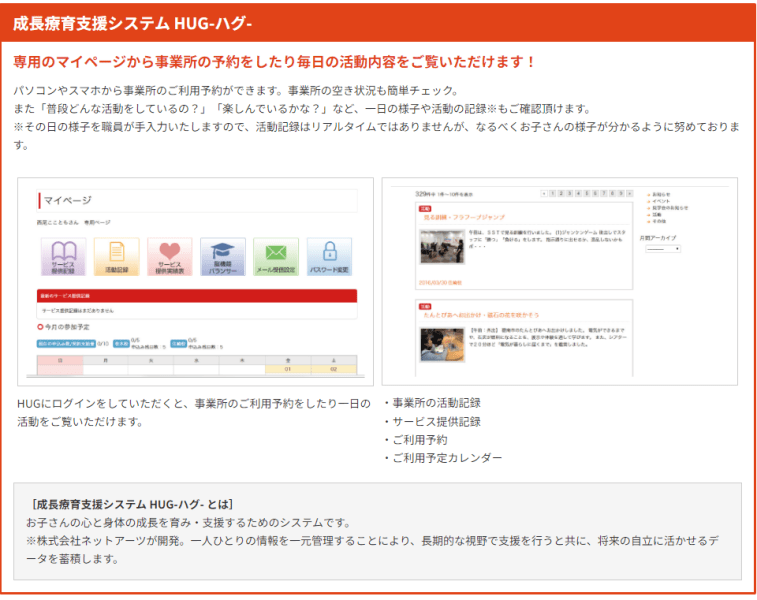Open the 月間アーカイブ dropdown
757x600 pixels.
pyautogui.click(x=663, y=249)
